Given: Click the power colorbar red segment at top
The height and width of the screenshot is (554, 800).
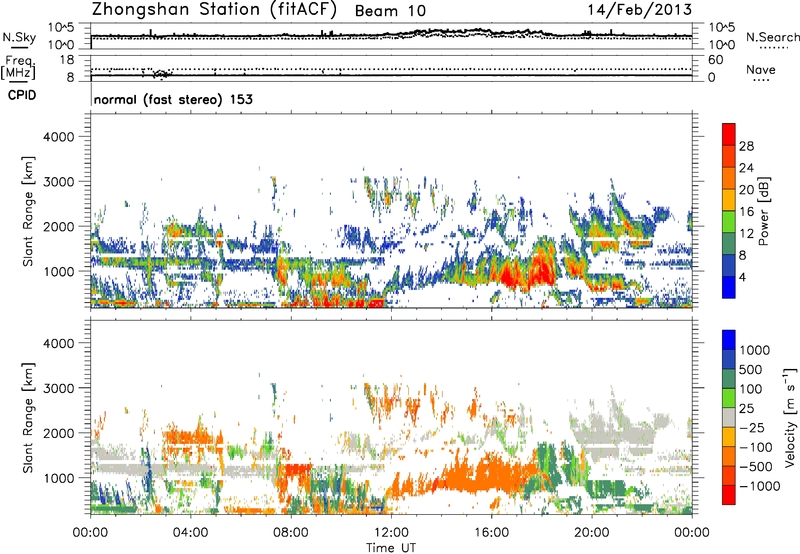Looking at the screenshot, I should pos(729,134).
